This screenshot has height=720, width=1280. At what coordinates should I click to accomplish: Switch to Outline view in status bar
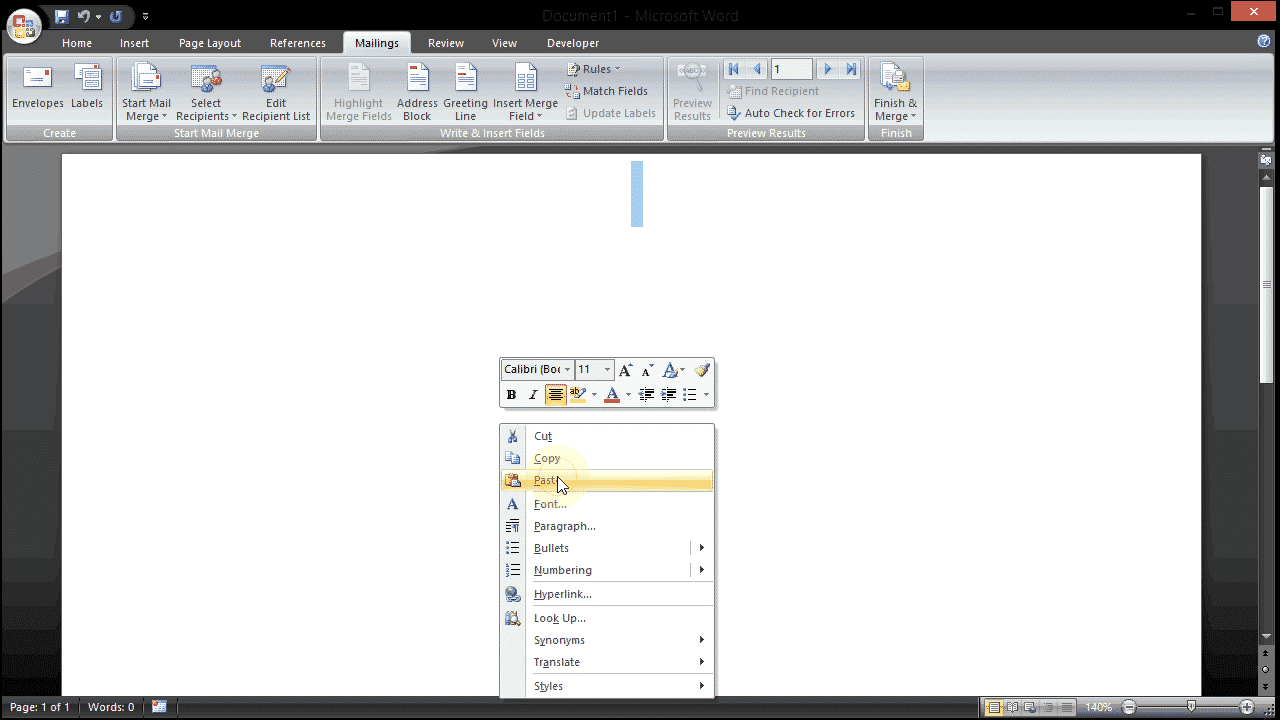coord(1049,707)
